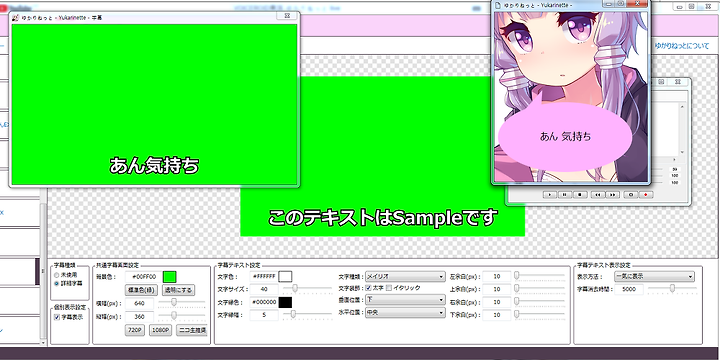Click the 左余白 field showing 10
Viewport: 720px width, 360px height.
pos(497,276)
